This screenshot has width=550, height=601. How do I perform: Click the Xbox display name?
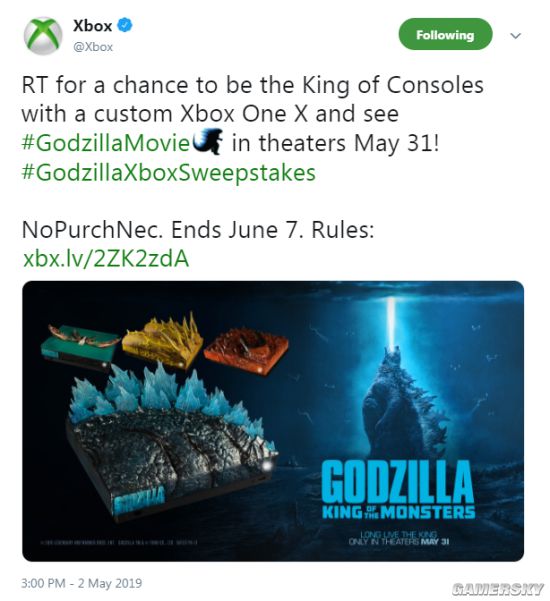pyautogui.click(x=92, y=26)
